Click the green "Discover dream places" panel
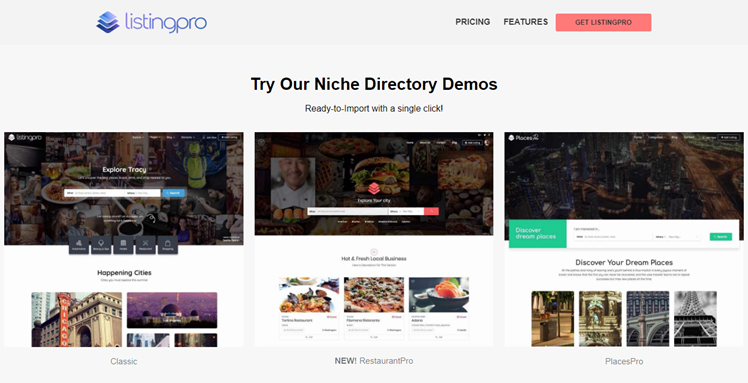The image size is (748, 383). pos(538,233)
